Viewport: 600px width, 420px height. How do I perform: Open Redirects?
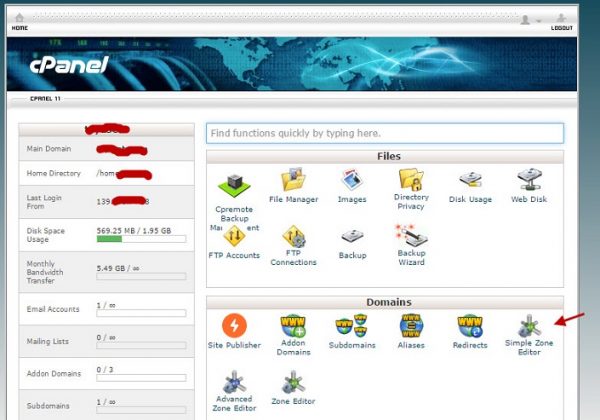(470, 326)
